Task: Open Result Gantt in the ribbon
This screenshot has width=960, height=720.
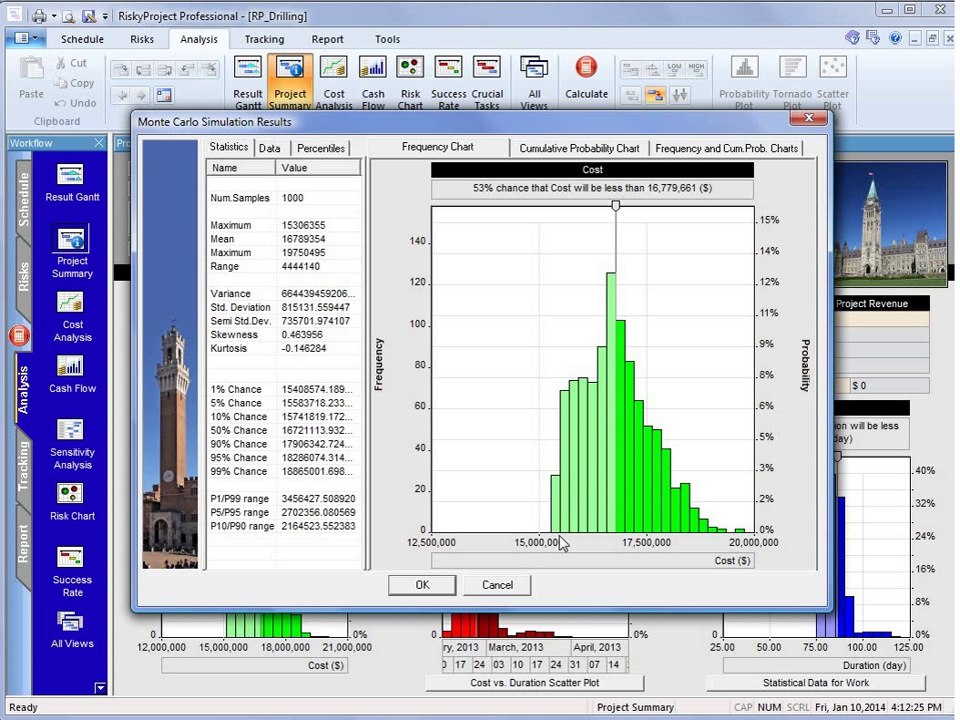Action: pos(247,82)
